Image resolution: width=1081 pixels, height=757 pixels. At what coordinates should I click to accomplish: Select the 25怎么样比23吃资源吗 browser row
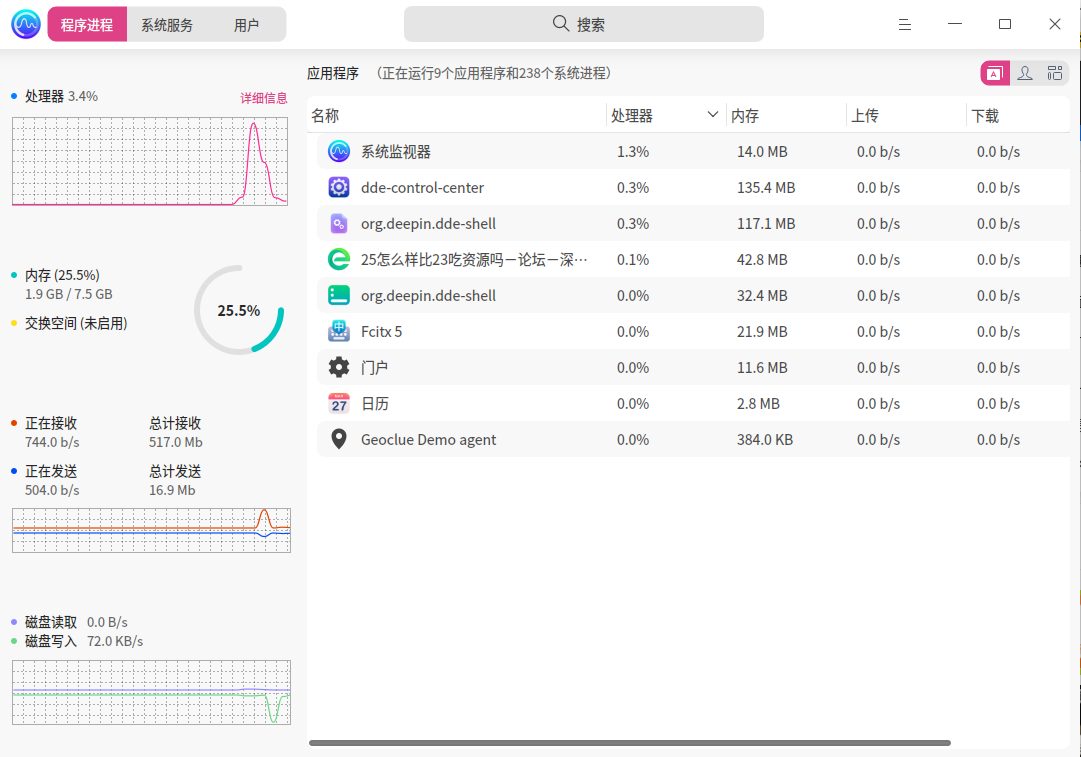[x=693, y=259]
